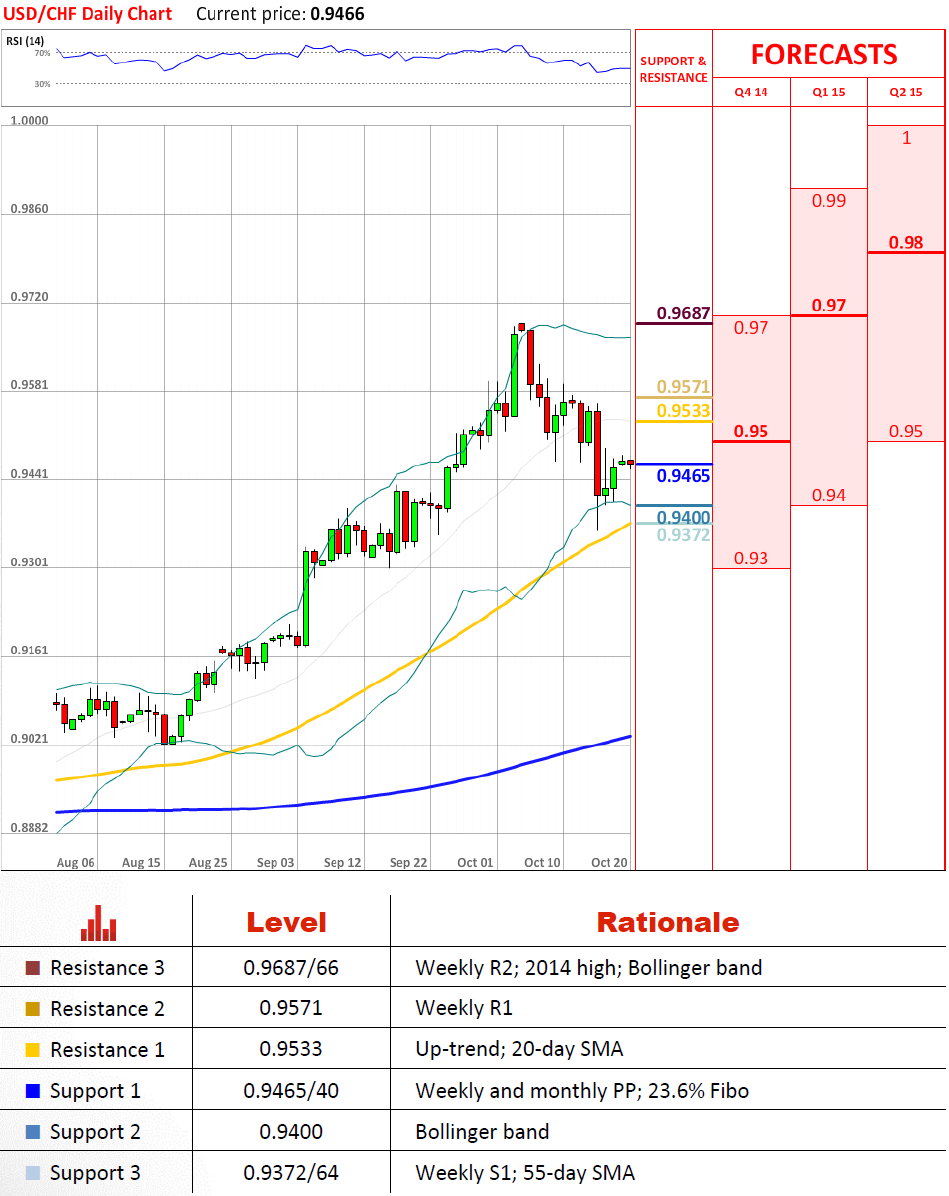The height and width of the screenshot is (1196, 949).
Task: Click the RSI 70% threshold label
Action: click(43, 53)
